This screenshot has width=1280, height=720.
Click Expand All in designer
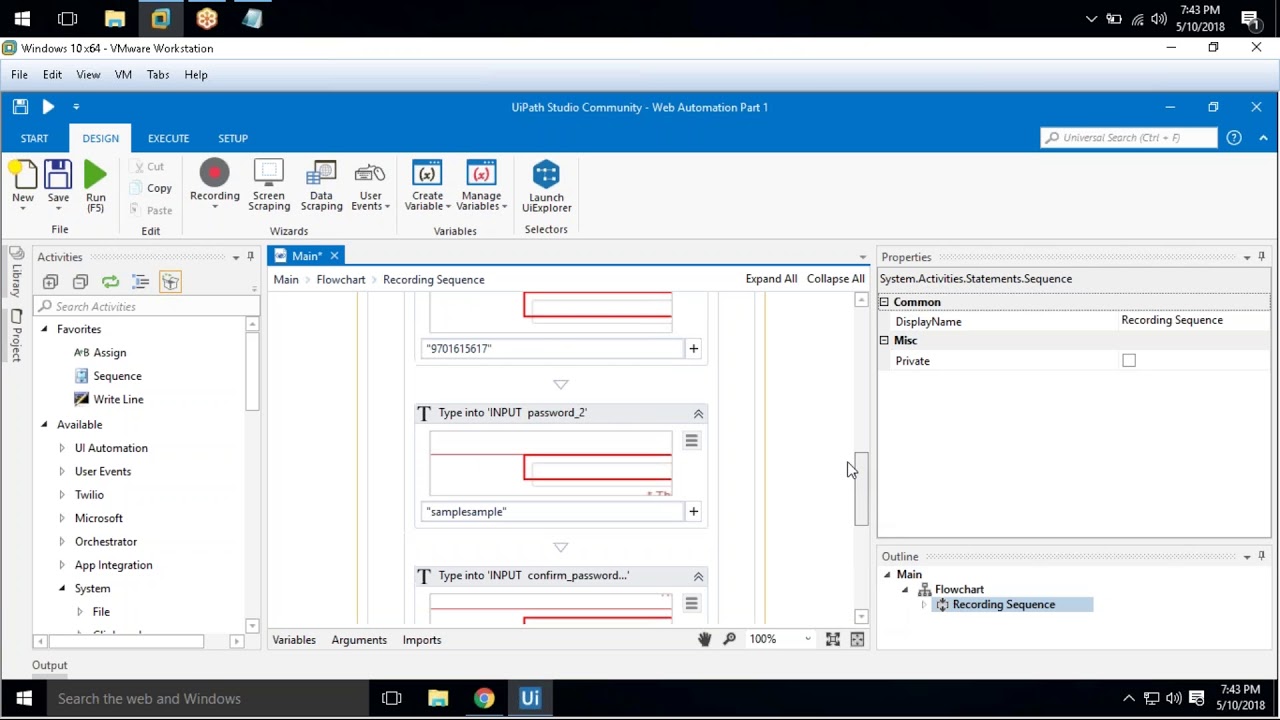coord(771,279)
